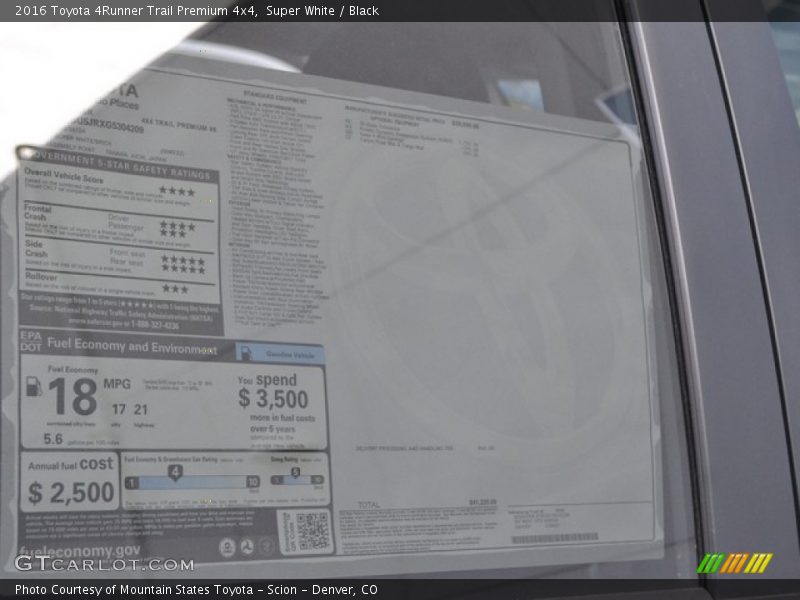The width and height of the screenshot is (800, 600).
Task: Click the barcode at sticker bottom right
Action: tap(555, 538)
